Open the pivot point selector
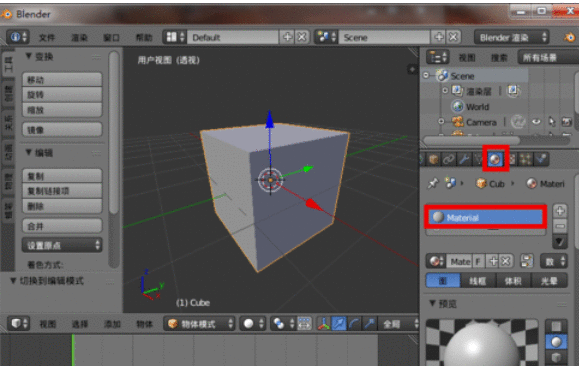This screenshot has height=366, width=579. point(283,324)
